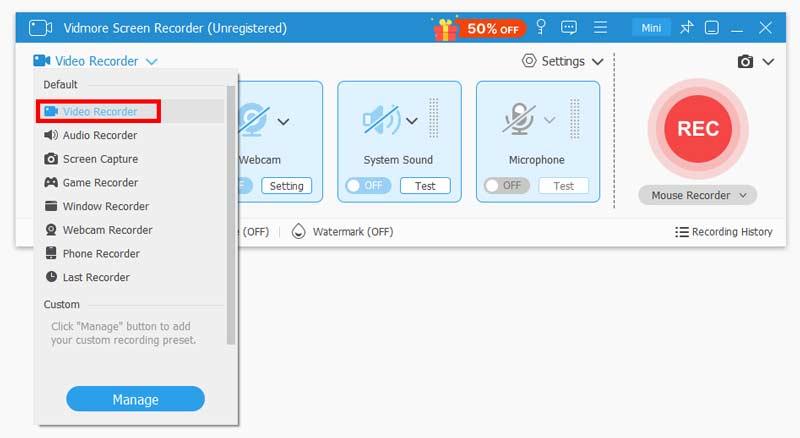Select Audio Recorder from the list
Image resolution: width=800 pixels, height=438 pixels.
[x=100, y=135]
